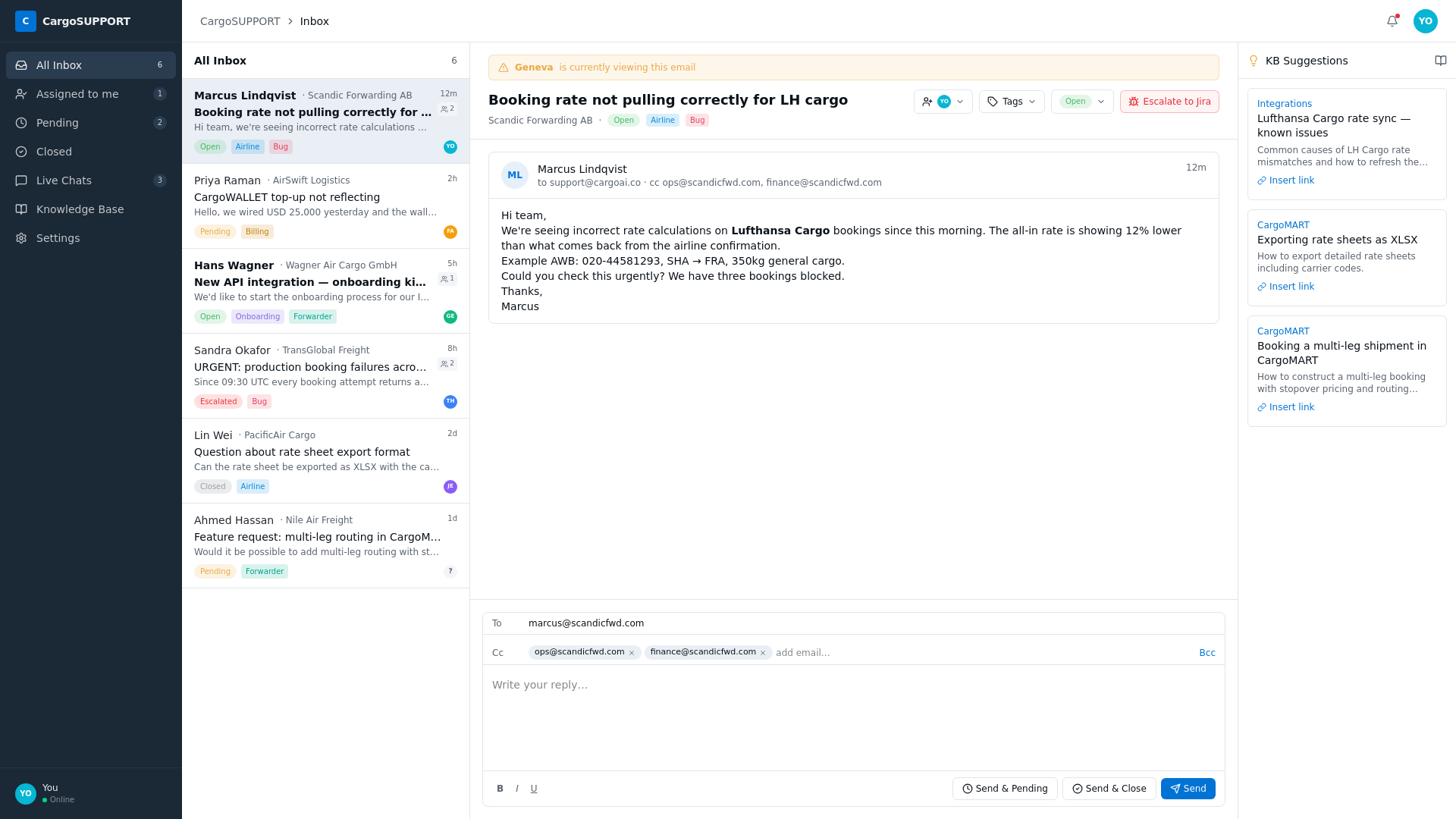Image resolution: width=1456 pixels, height=819 pixels.
Task: Click the TH assignee avatar on Sandra Okafor email
Action: [x=450, y=402]
